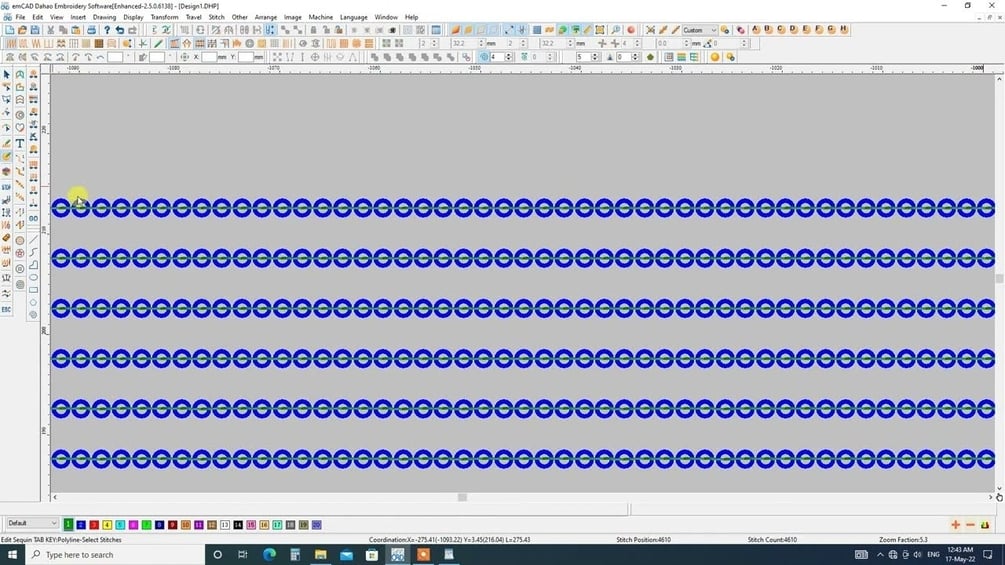
Task: Click the Open folder icon
Action: (22, 30)
